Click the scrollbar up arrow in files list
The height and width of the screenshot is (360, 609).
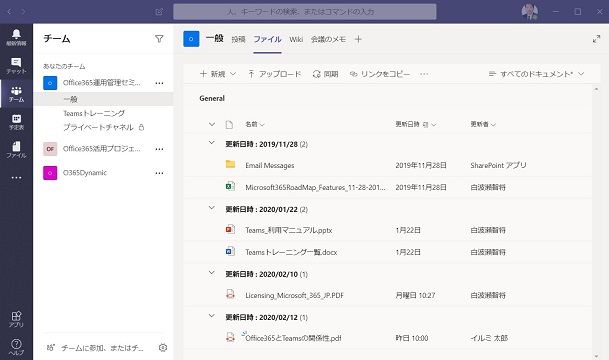[596, 89]
